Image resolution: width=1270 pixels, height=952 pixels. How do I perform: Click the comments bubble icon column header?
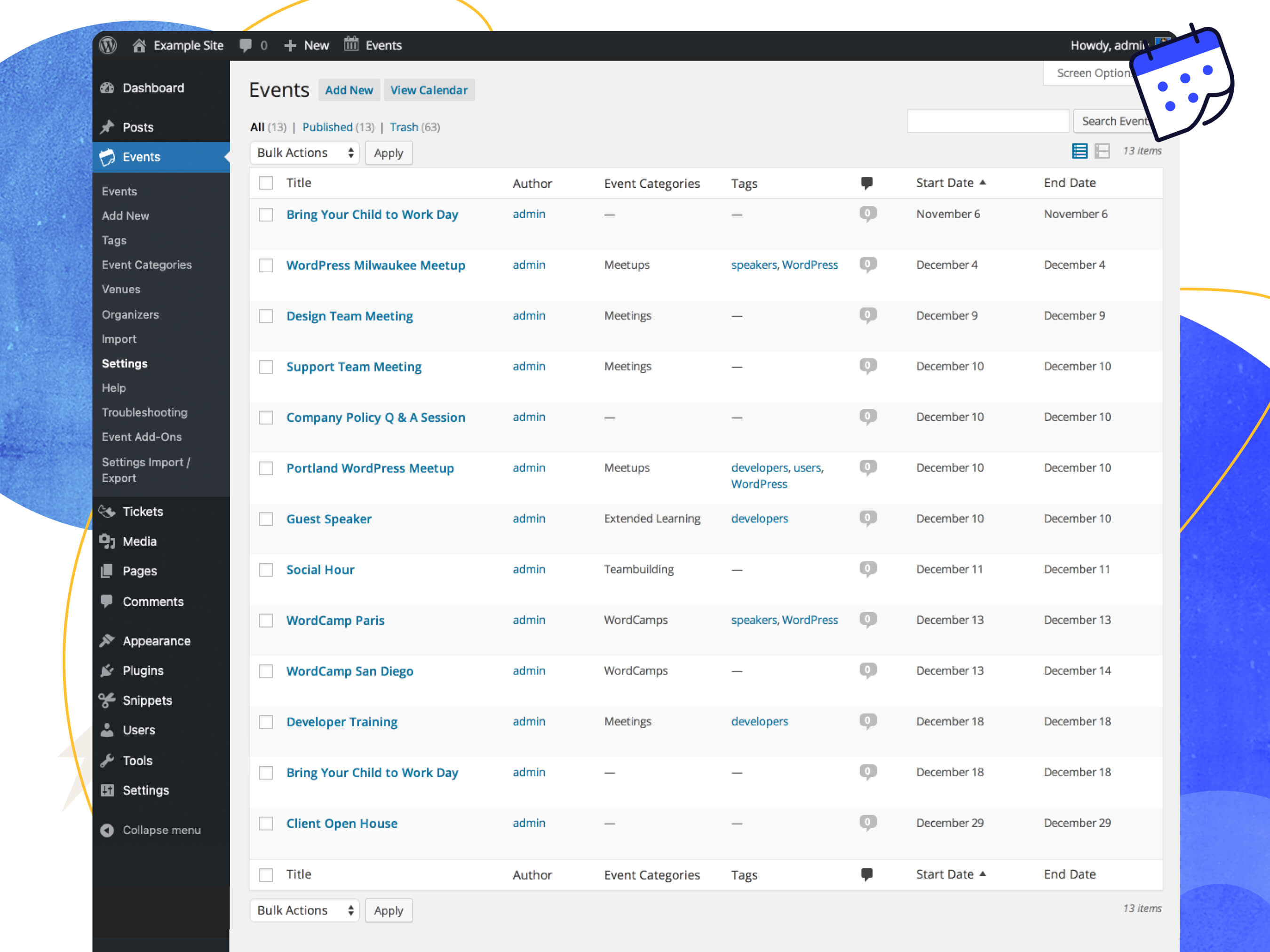[x=866, y=182]
